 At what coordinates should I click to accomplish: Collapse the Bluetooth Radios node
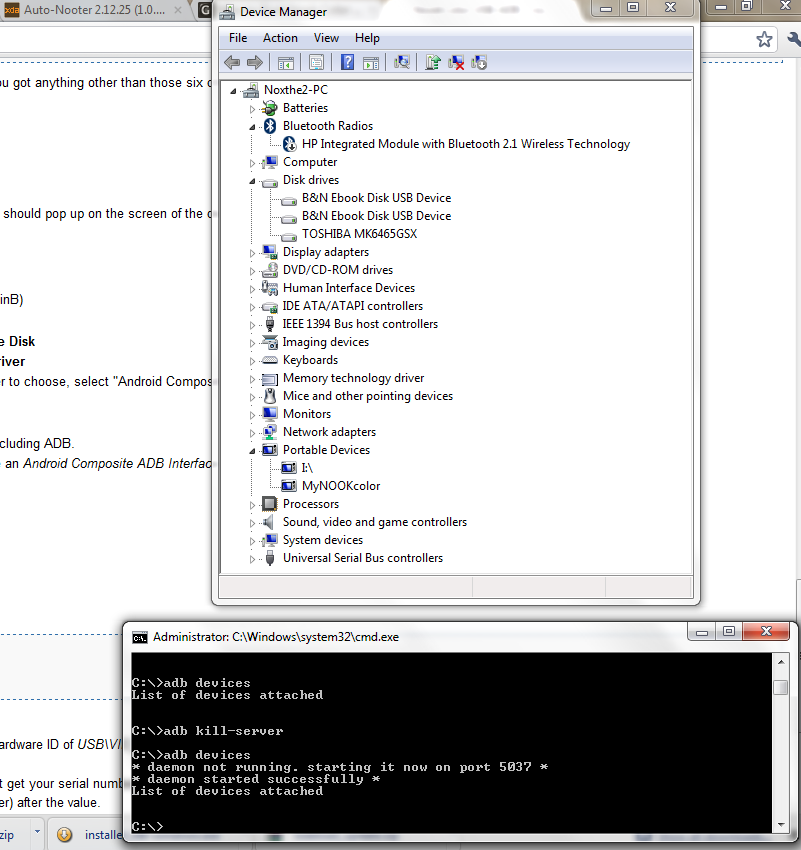coord(252,127)
